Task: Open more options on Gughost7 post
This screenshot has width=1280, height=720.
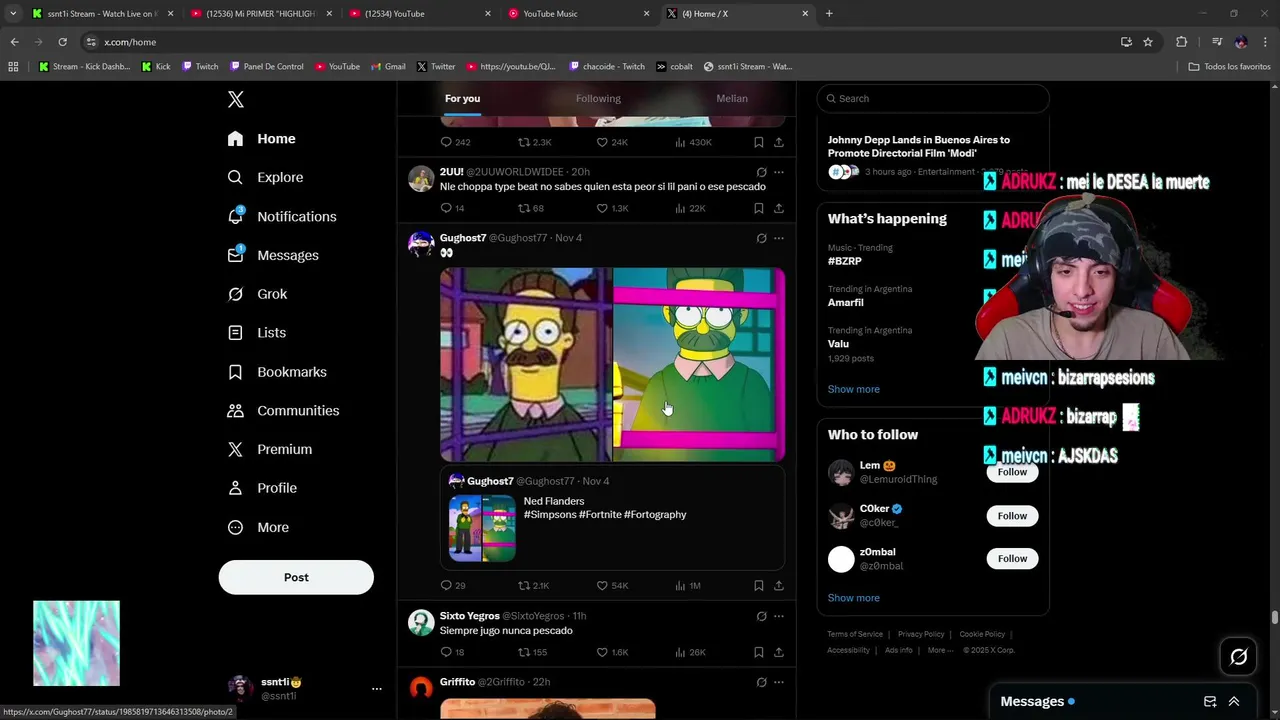Action: tap(778, 238)
